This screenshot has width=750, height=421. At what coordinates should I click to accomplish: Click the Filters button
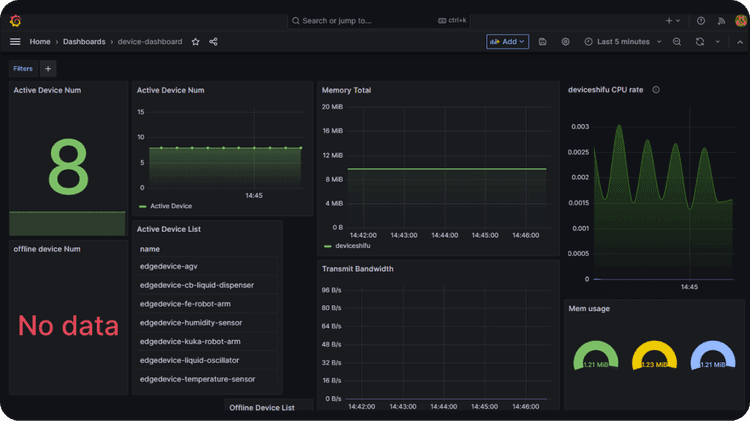pos(23,69)
